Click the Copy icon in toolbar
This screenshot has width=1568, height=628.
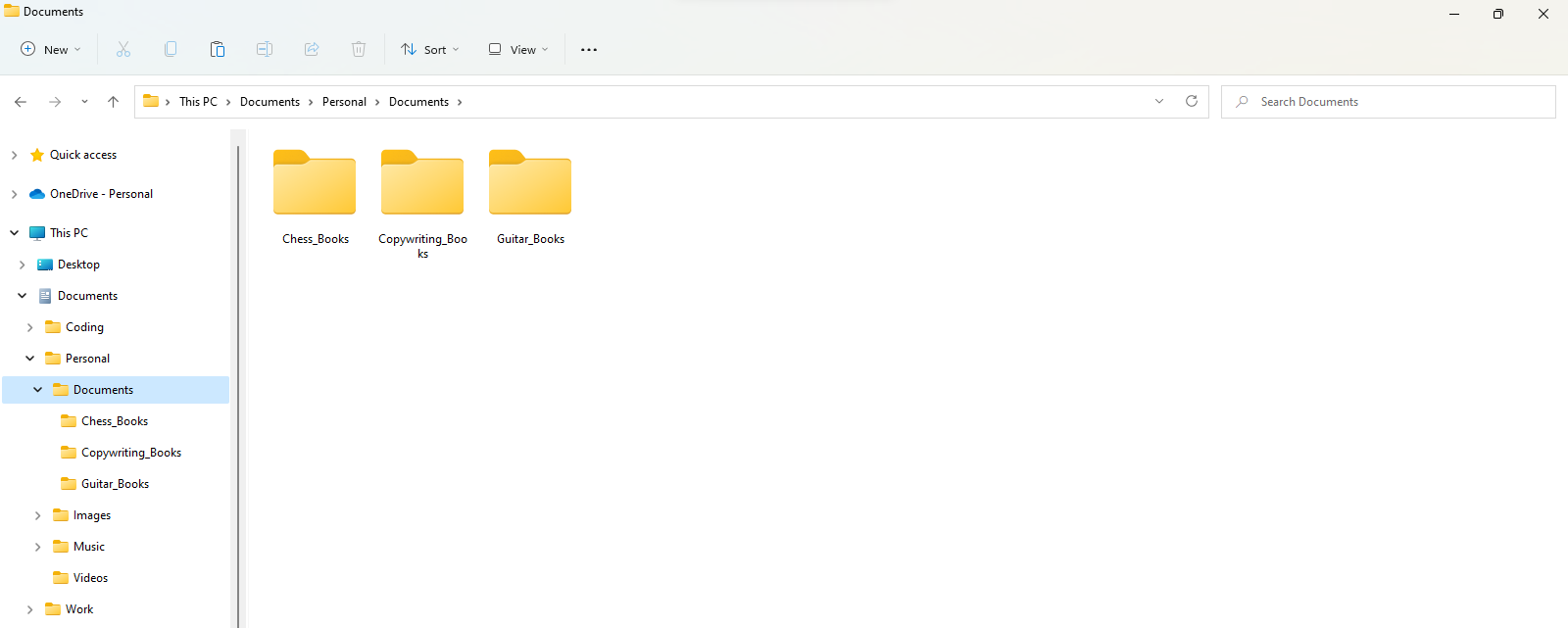pos(171,49)
